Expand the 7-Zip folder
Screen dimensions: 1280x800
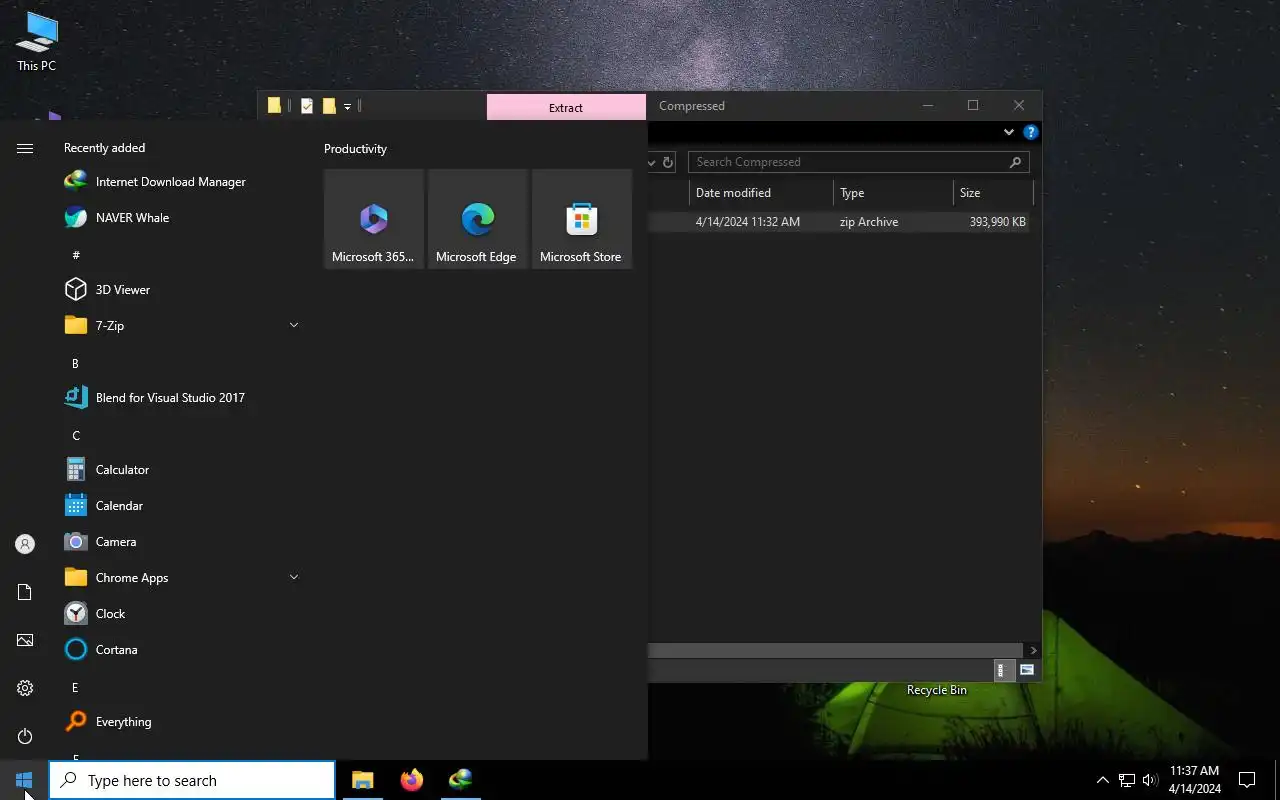[294, 325]
